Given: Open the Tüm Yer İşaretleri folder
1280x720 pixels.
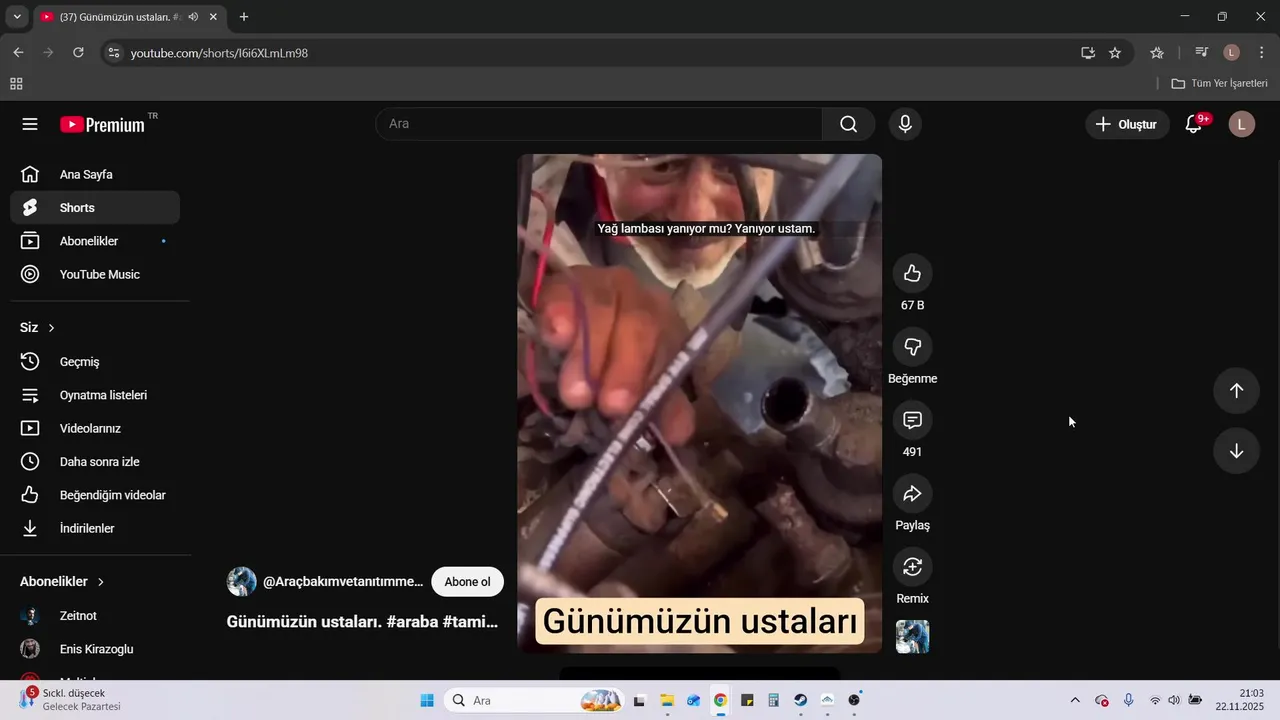Looking at the screenshot, I should [1219, 84].
